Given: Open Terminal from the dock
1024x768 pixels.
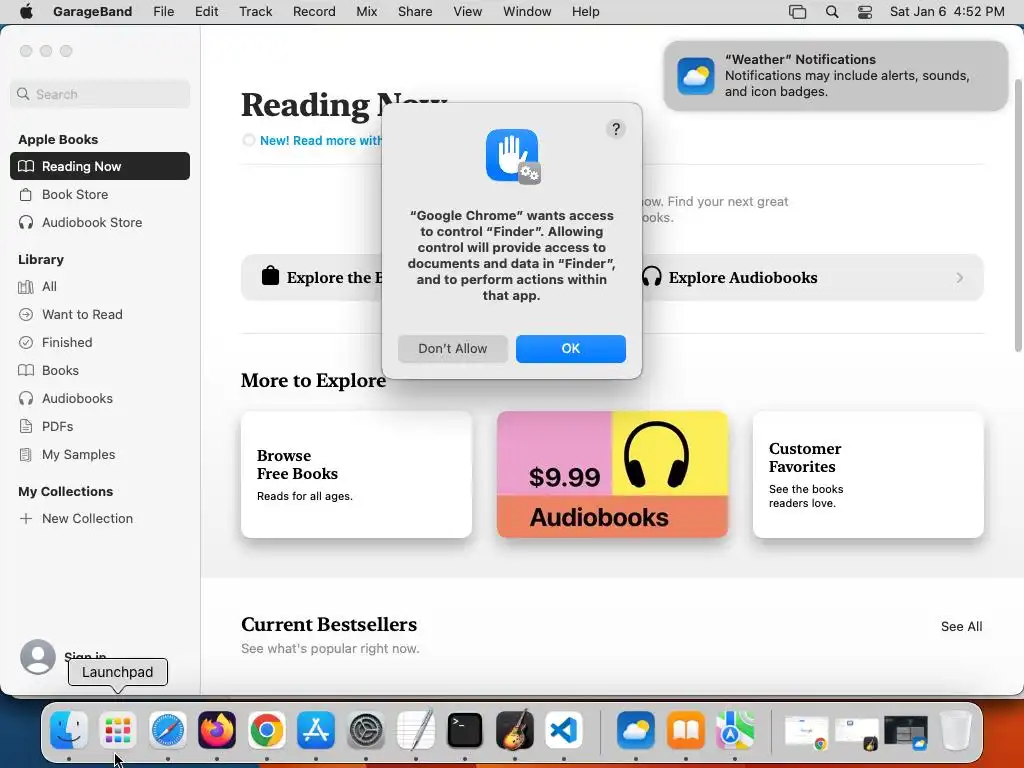Looking at the screenshot, I should point(465,729).
